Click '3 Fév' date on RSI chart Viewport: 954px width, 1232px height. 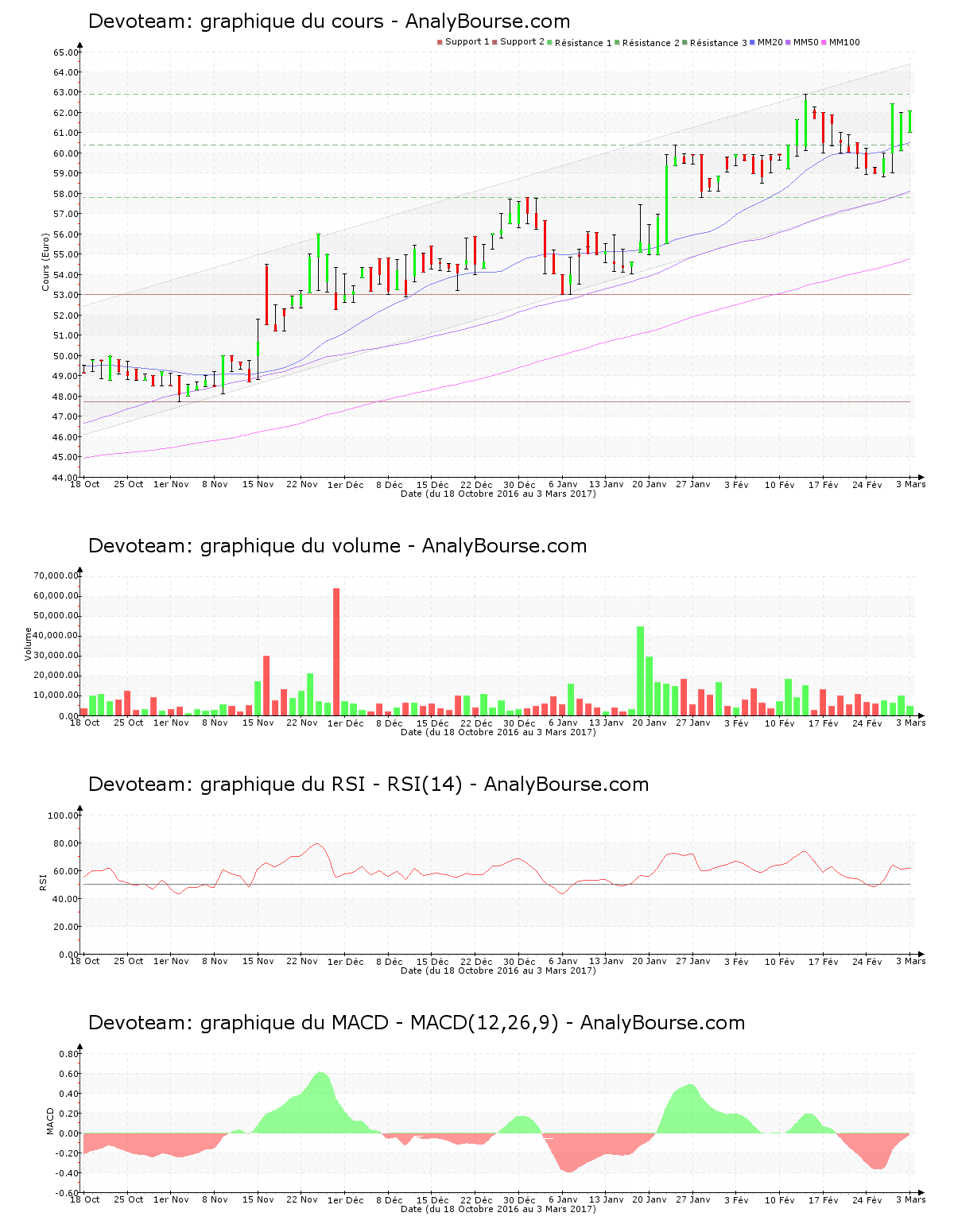click(x=736, y=962)
